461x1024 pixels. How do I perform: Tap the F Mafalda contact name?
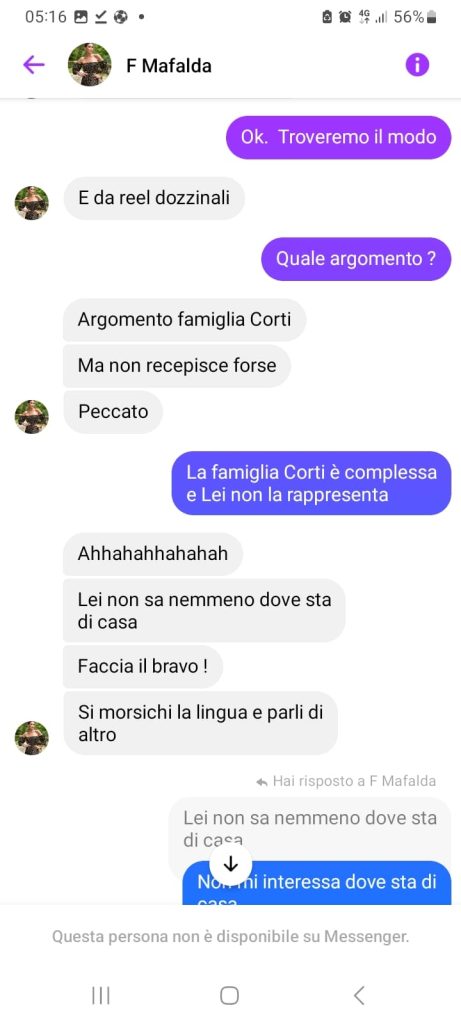168,66
